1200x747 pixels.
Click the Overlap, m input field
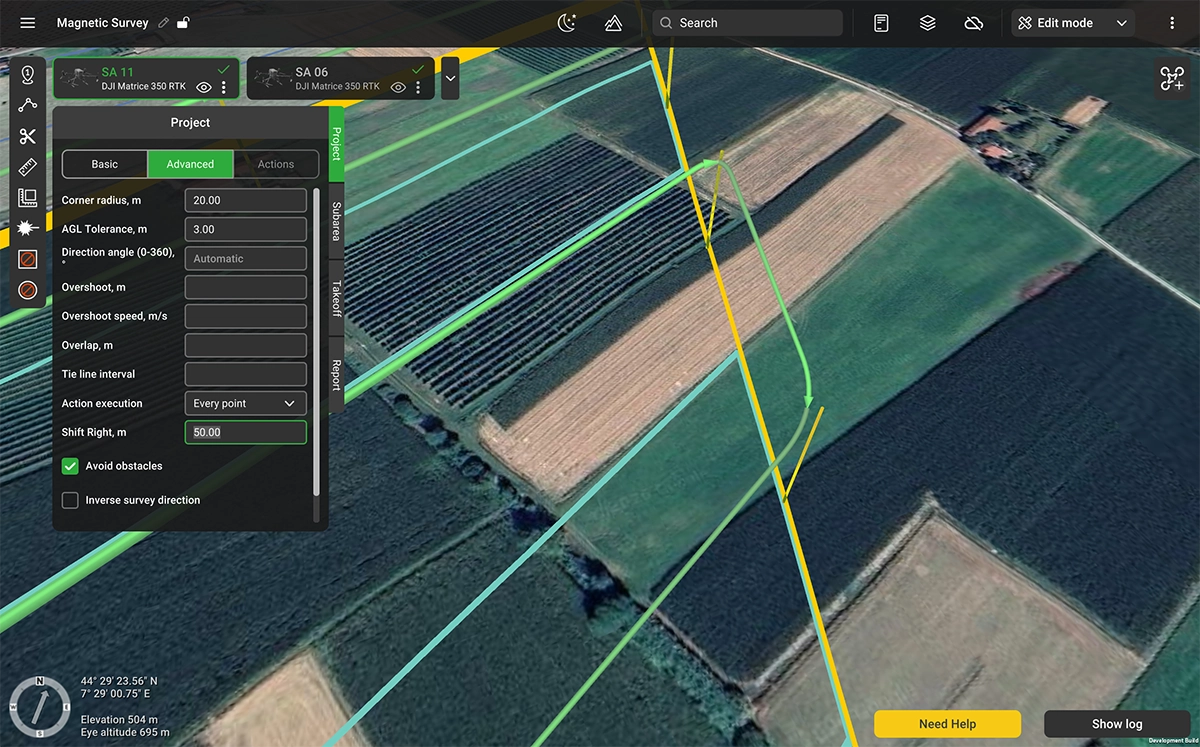pos(246,345)
